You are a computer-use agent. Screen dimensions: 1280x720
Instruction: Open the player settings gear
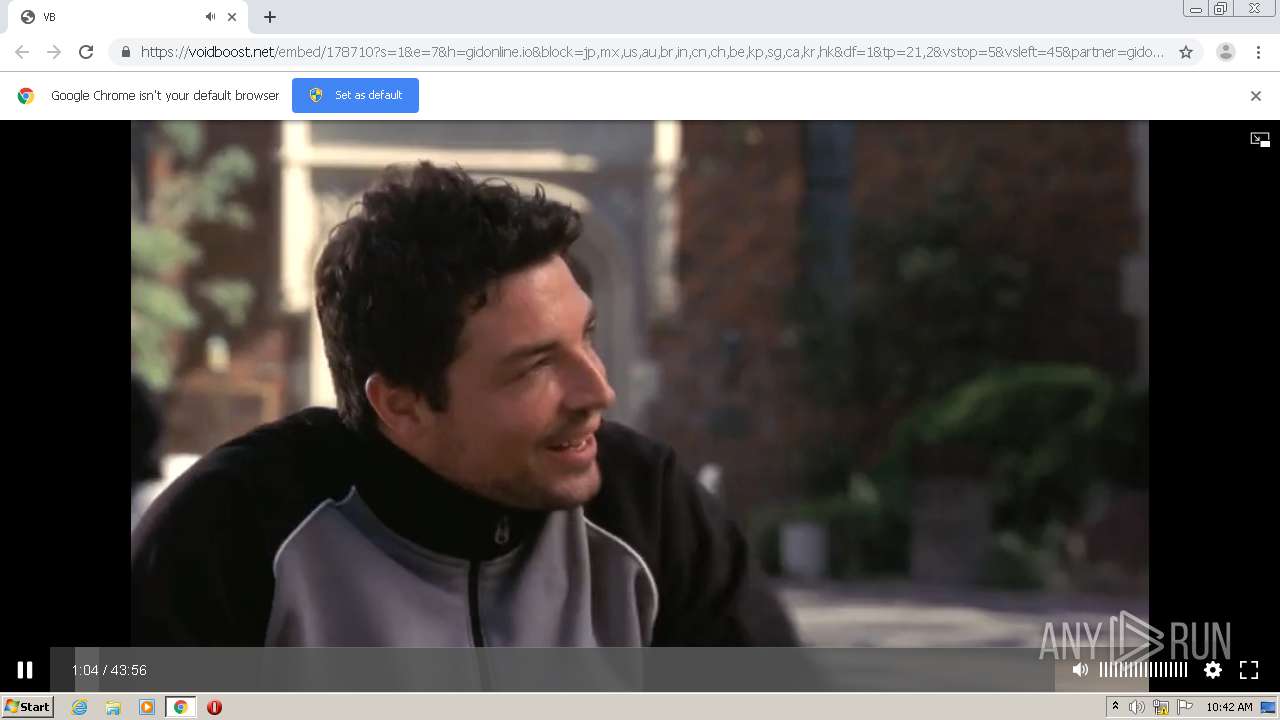click(x=1213, y=670)
